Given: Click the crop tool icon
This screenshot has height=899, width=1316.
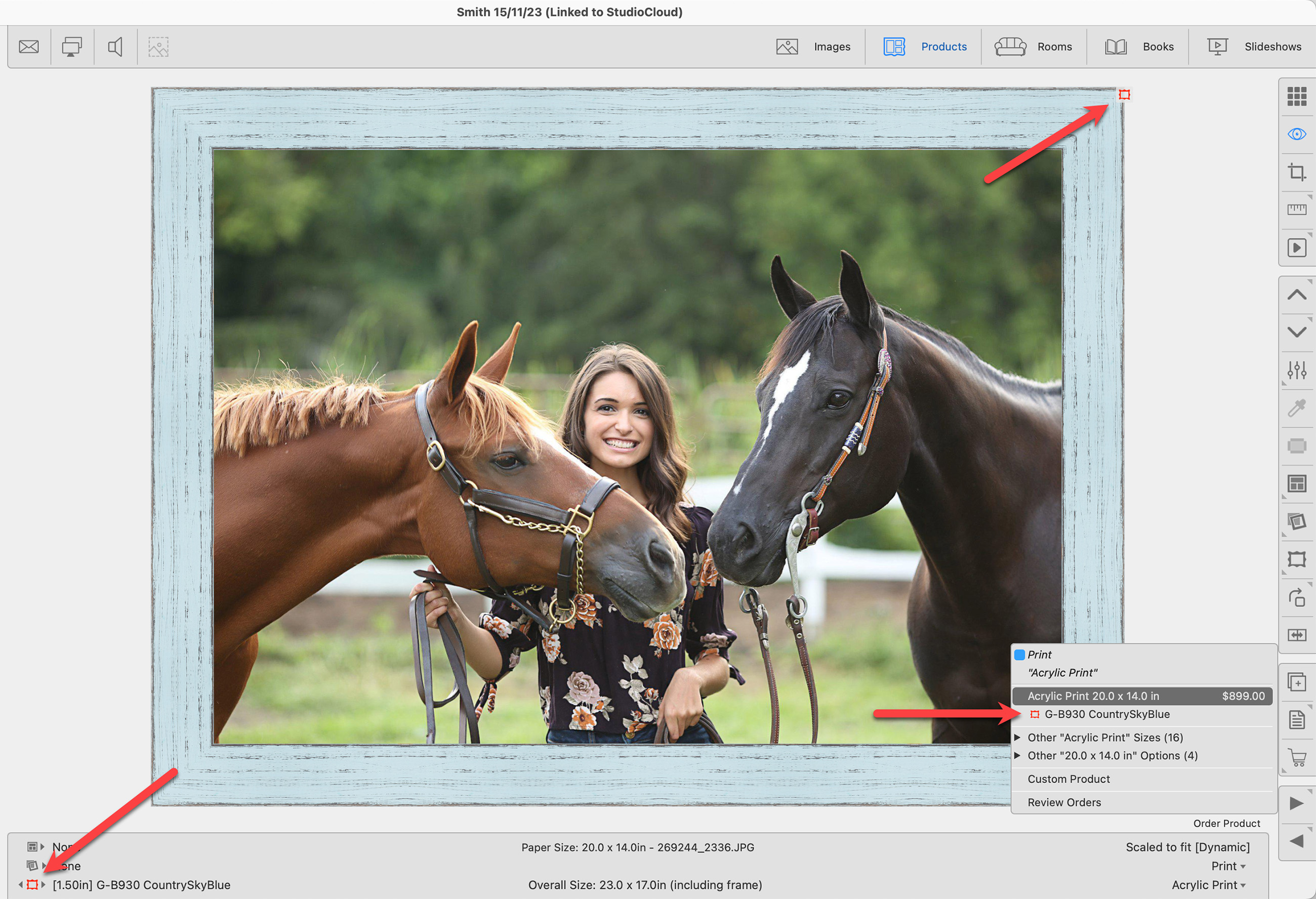Looking at the screenshot, I should 1296,172.
